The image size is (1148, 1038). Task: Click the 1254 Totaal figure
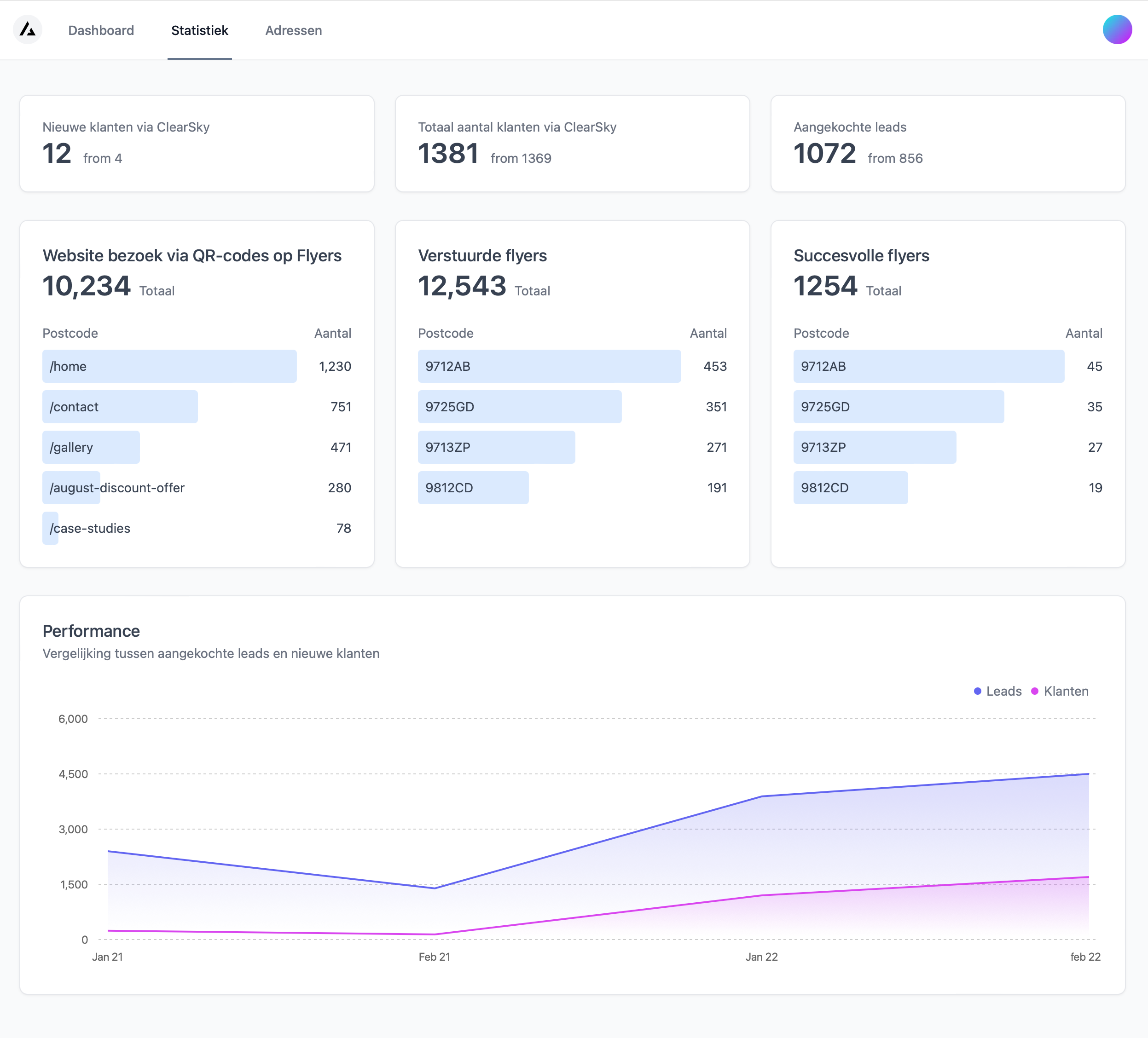pos(847,286)
